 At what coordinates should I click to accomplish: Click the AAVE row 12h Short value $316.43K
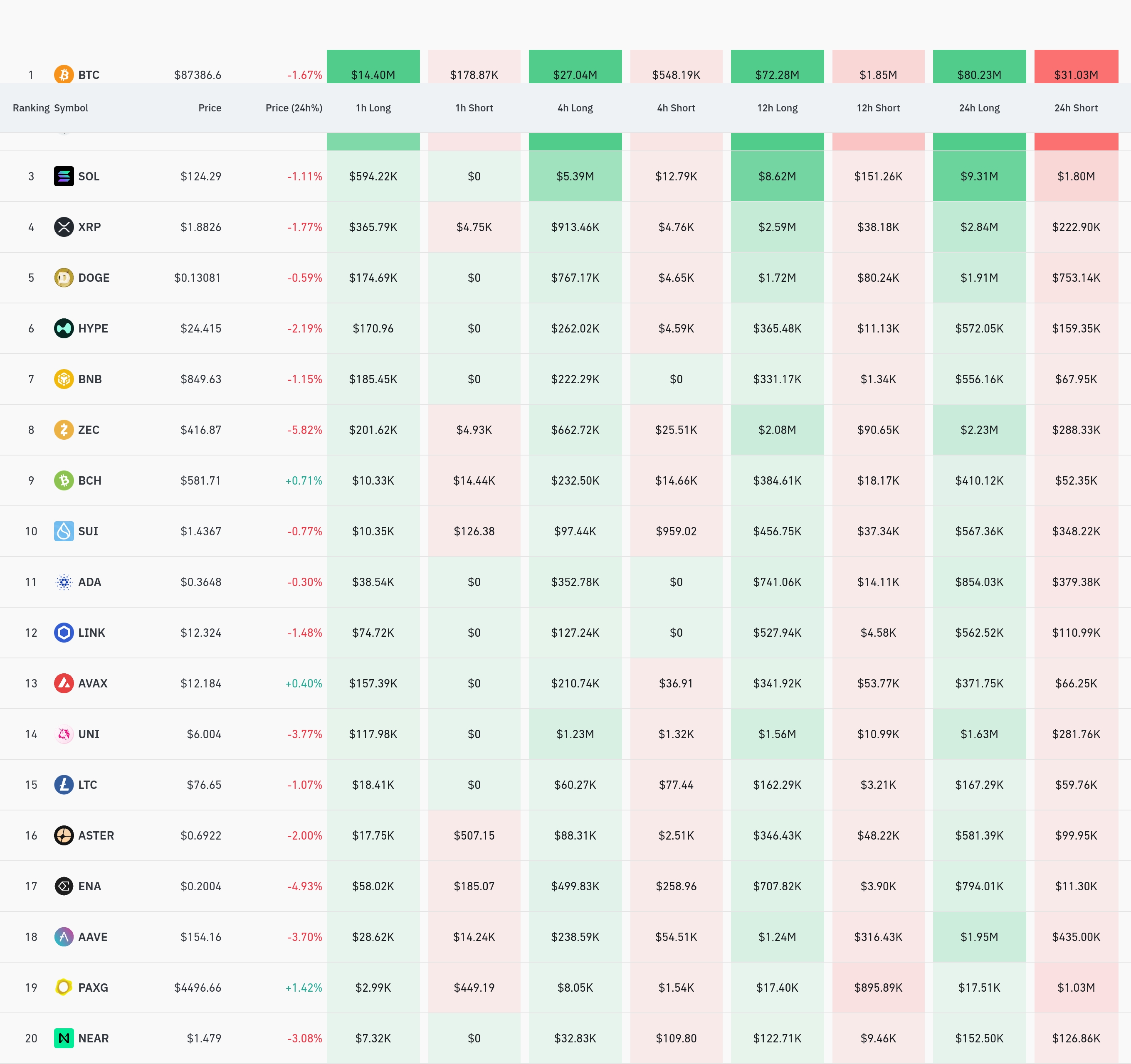(878, 937)
